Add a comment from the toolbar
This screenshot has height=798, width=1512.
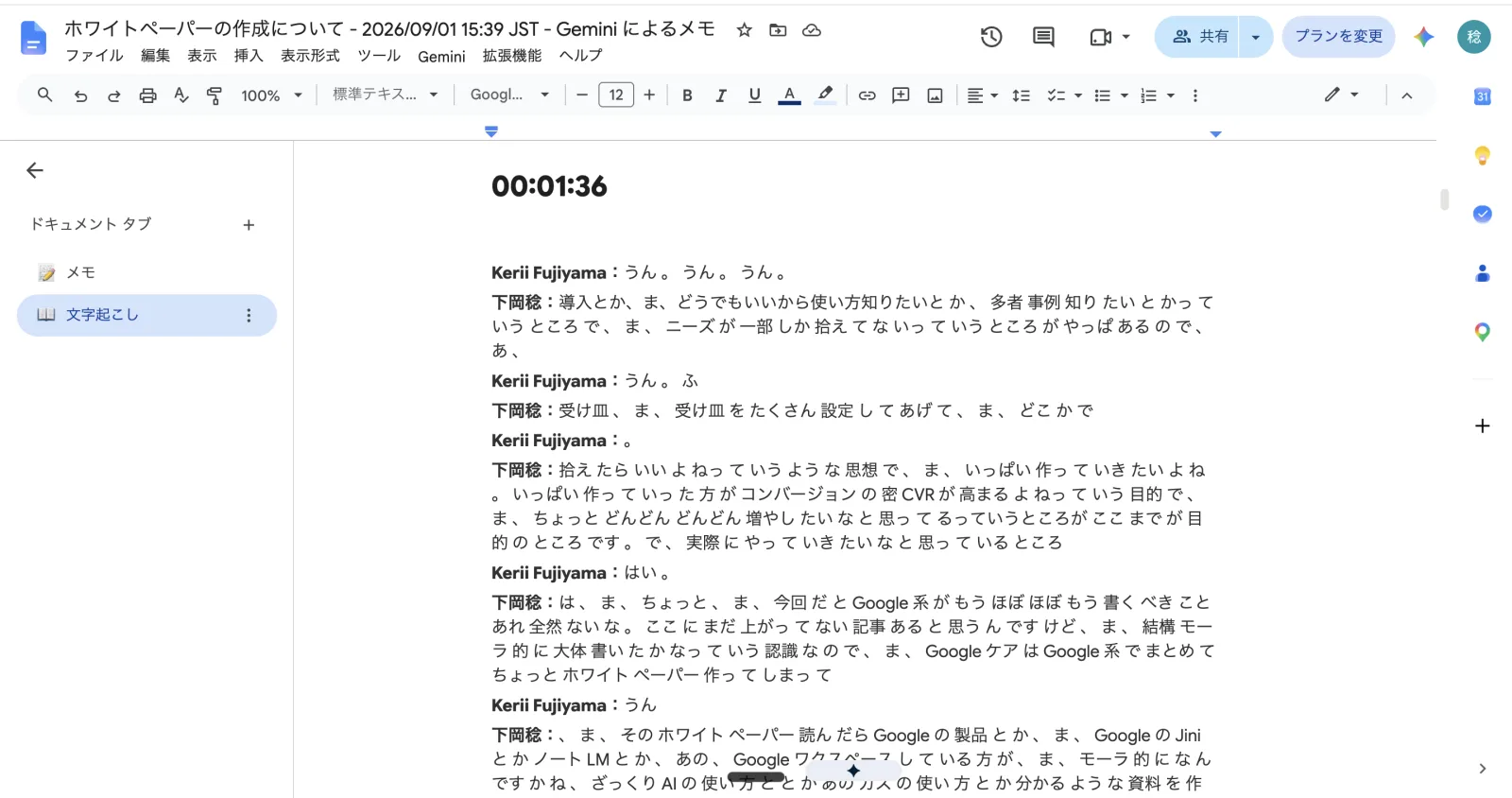pos(901,95)
